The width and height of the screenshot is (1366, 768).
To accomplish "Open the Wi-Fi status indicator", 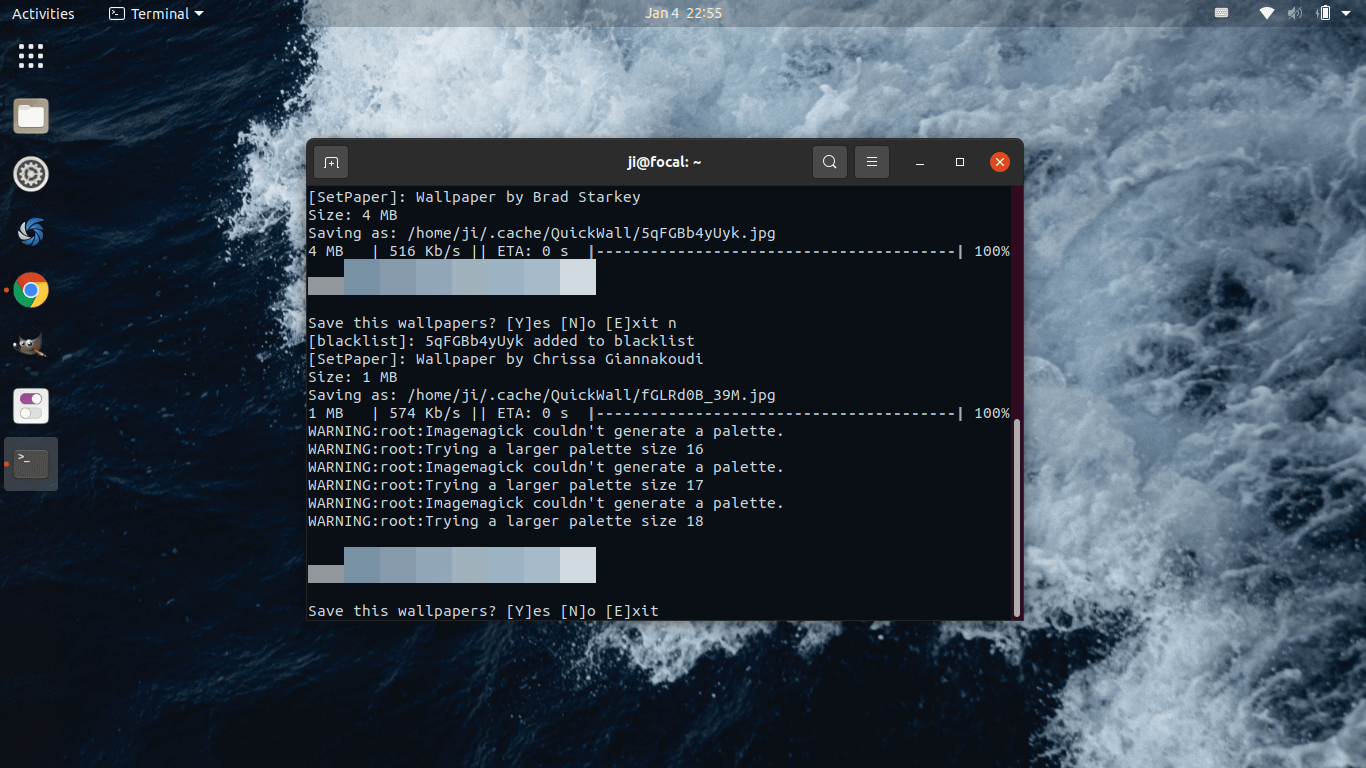I will (x=1266, y=13).
